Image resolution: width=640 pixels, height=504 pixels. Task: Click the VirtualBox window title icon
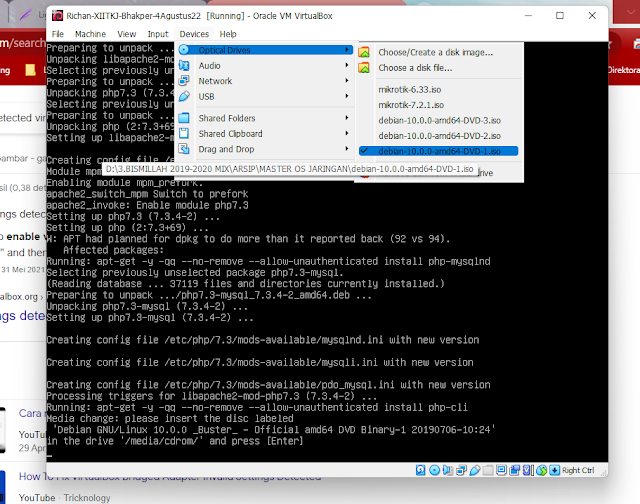(58, 16)
